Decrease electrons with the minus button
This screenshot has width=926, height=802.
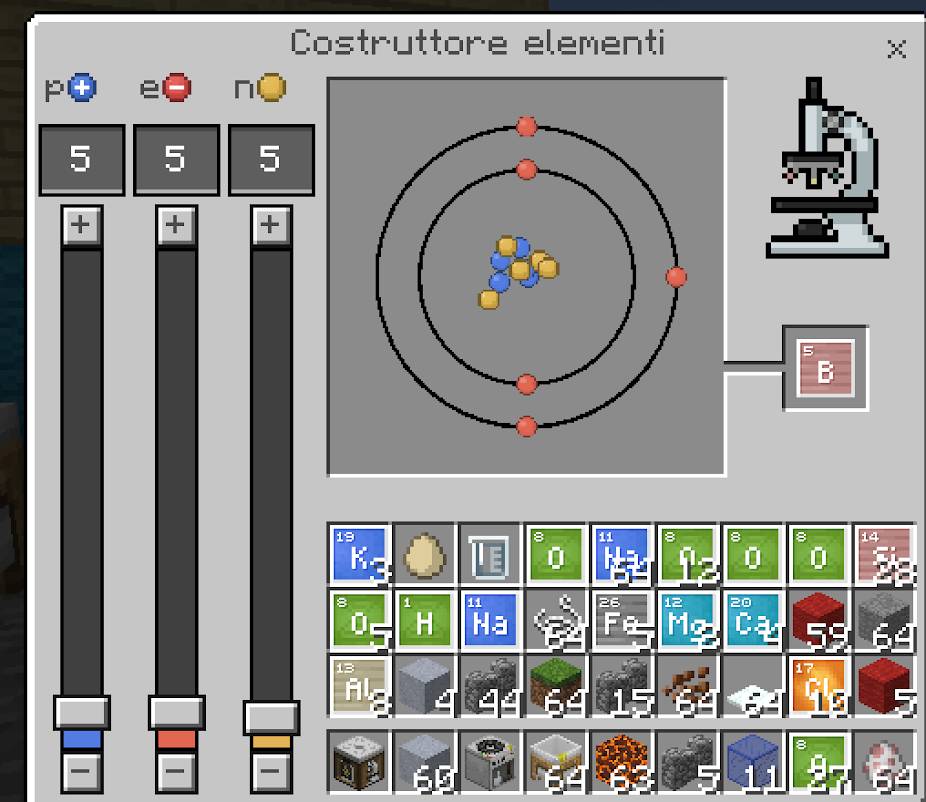[x=176, y=771]
